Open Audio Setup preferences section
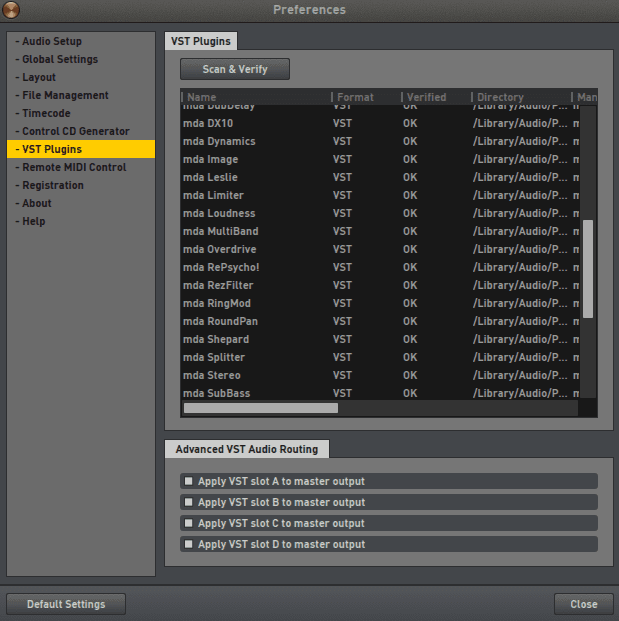The height and width of the screenshot is (621, 619). 52,41
